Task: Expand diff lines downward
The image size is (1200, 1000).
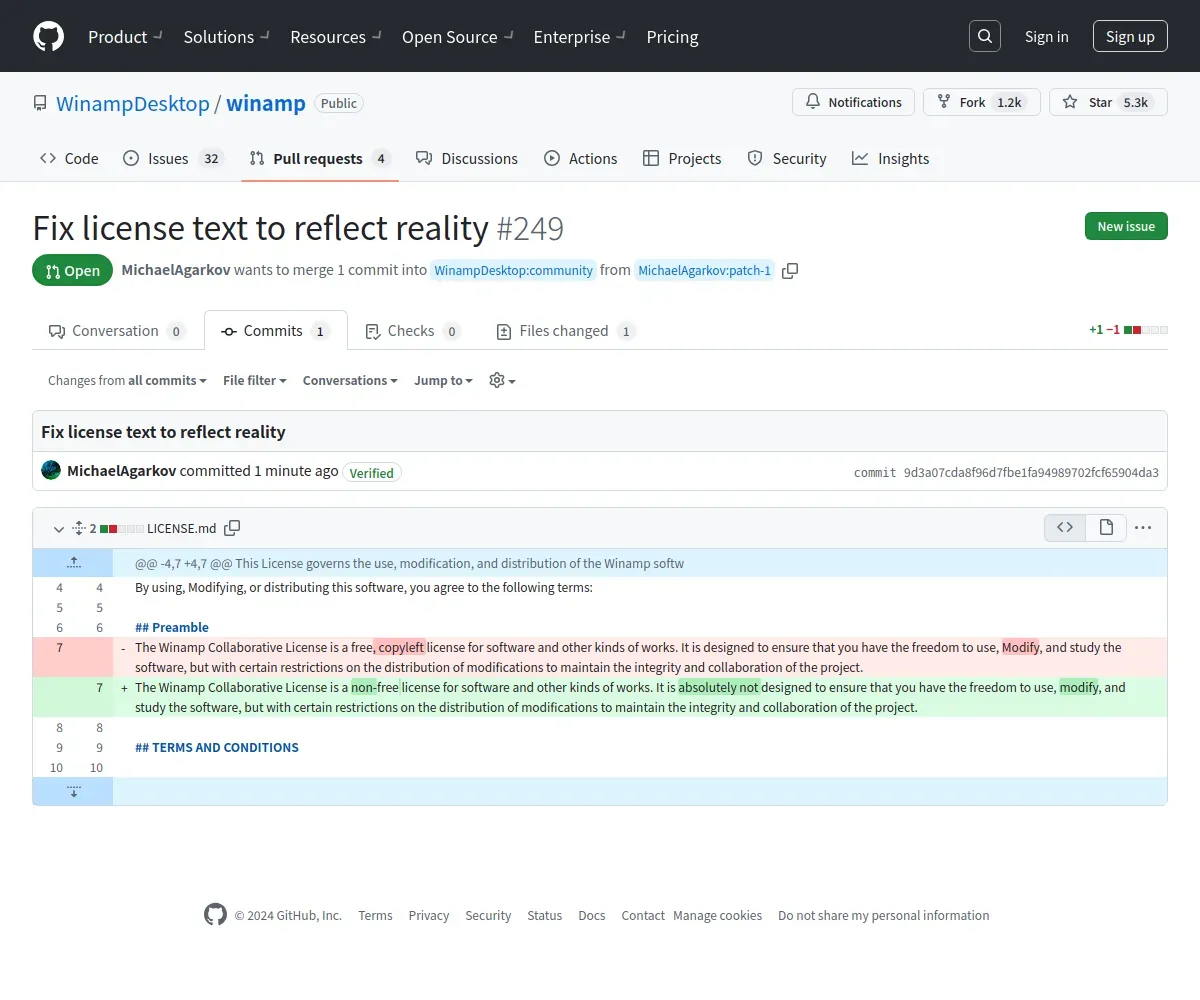Action: click(73, 791)
